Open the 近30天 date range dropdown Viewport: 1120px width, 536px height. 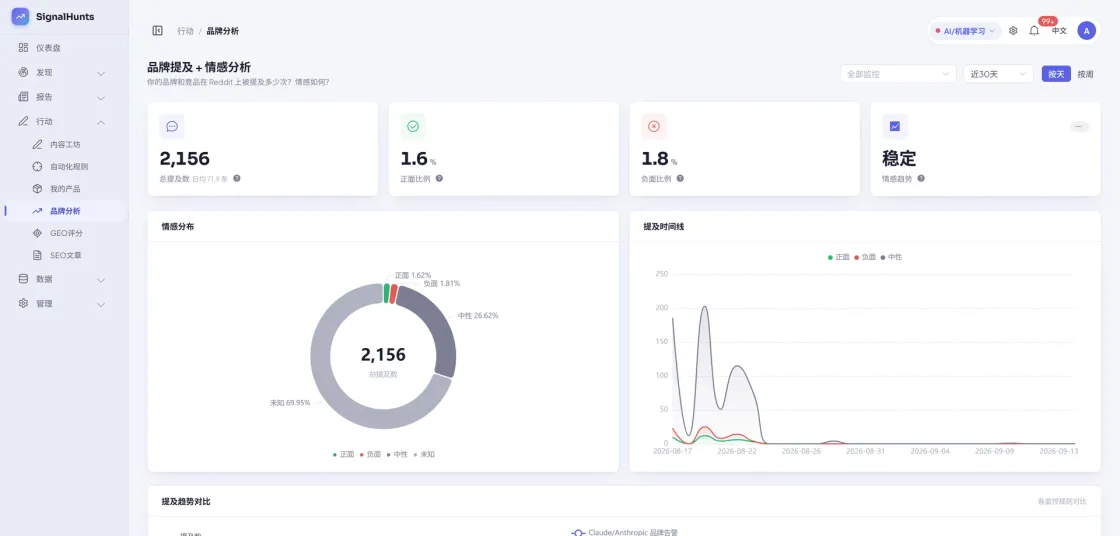coord(998,74)
